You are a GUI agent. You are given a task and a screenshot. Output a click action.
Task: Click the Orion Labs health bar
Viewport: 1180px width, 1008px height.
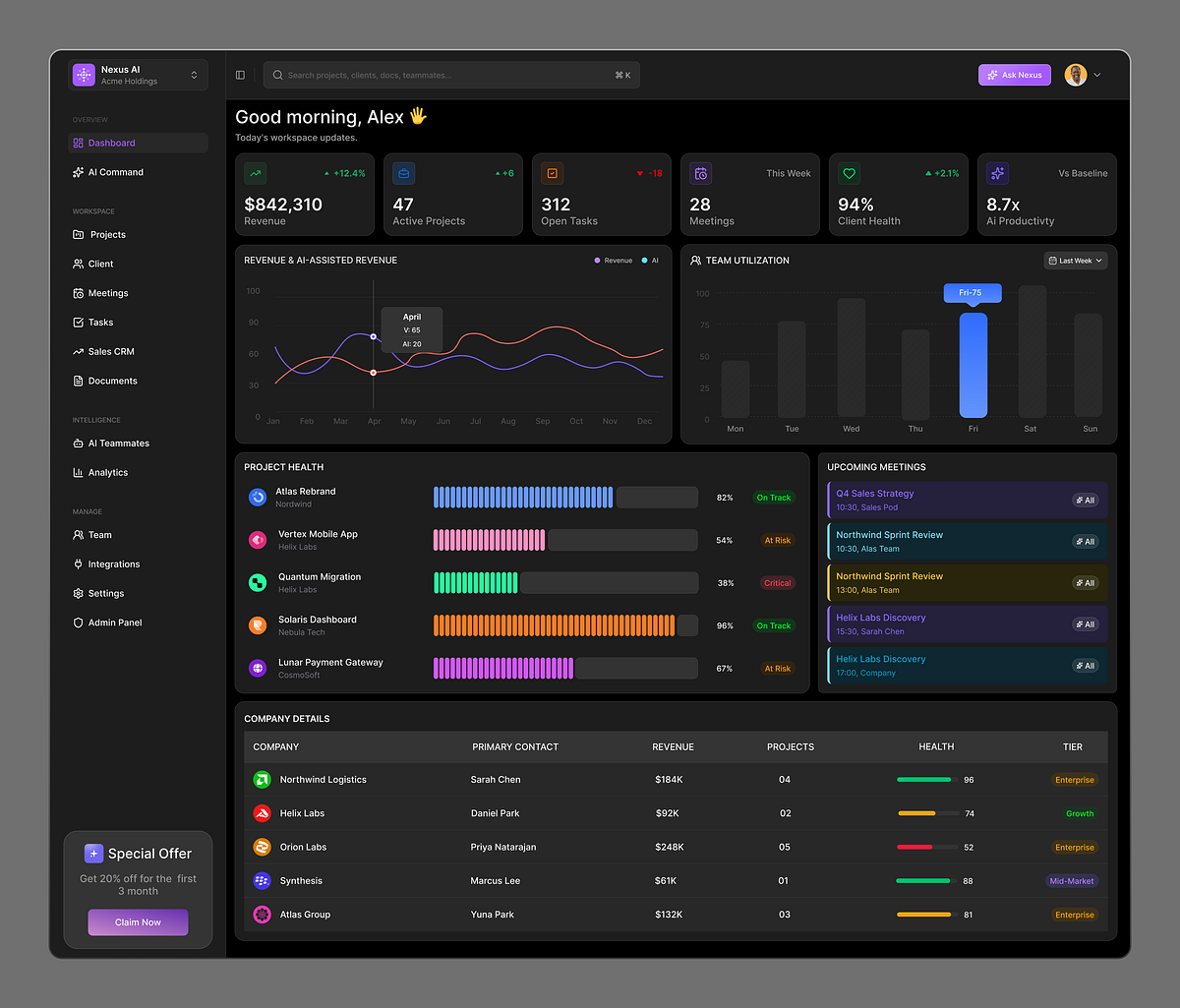[x=928, y=847]
